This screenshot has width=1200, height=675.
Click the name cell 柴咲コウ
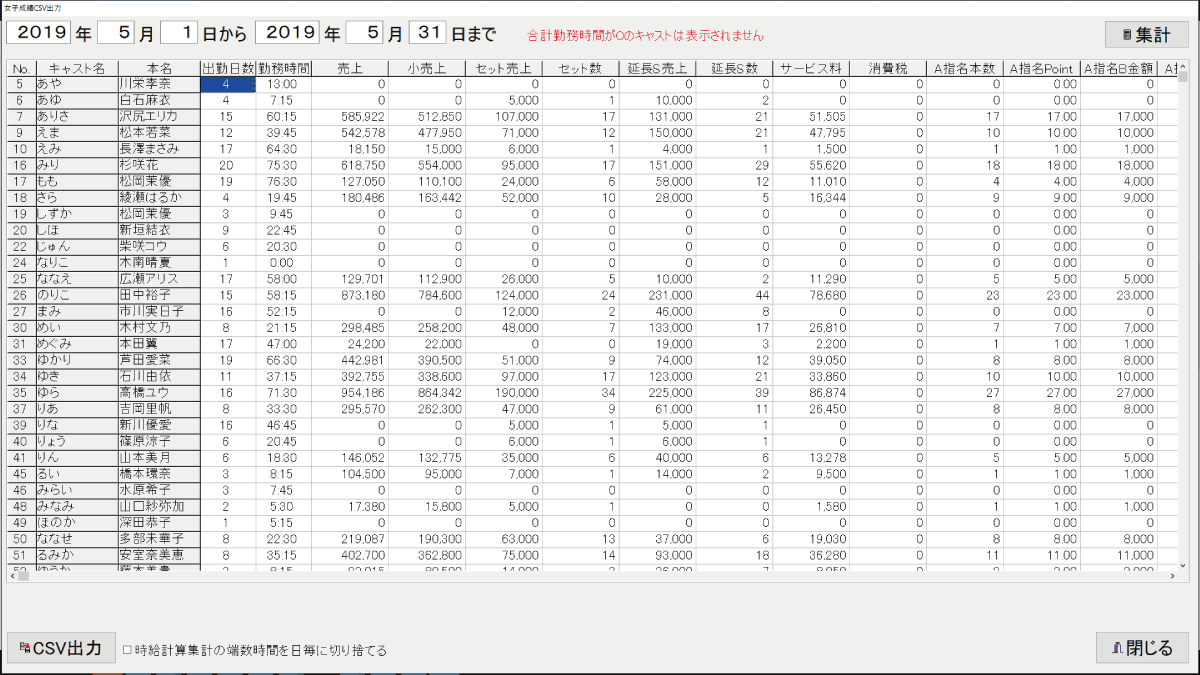pos(159,245)
